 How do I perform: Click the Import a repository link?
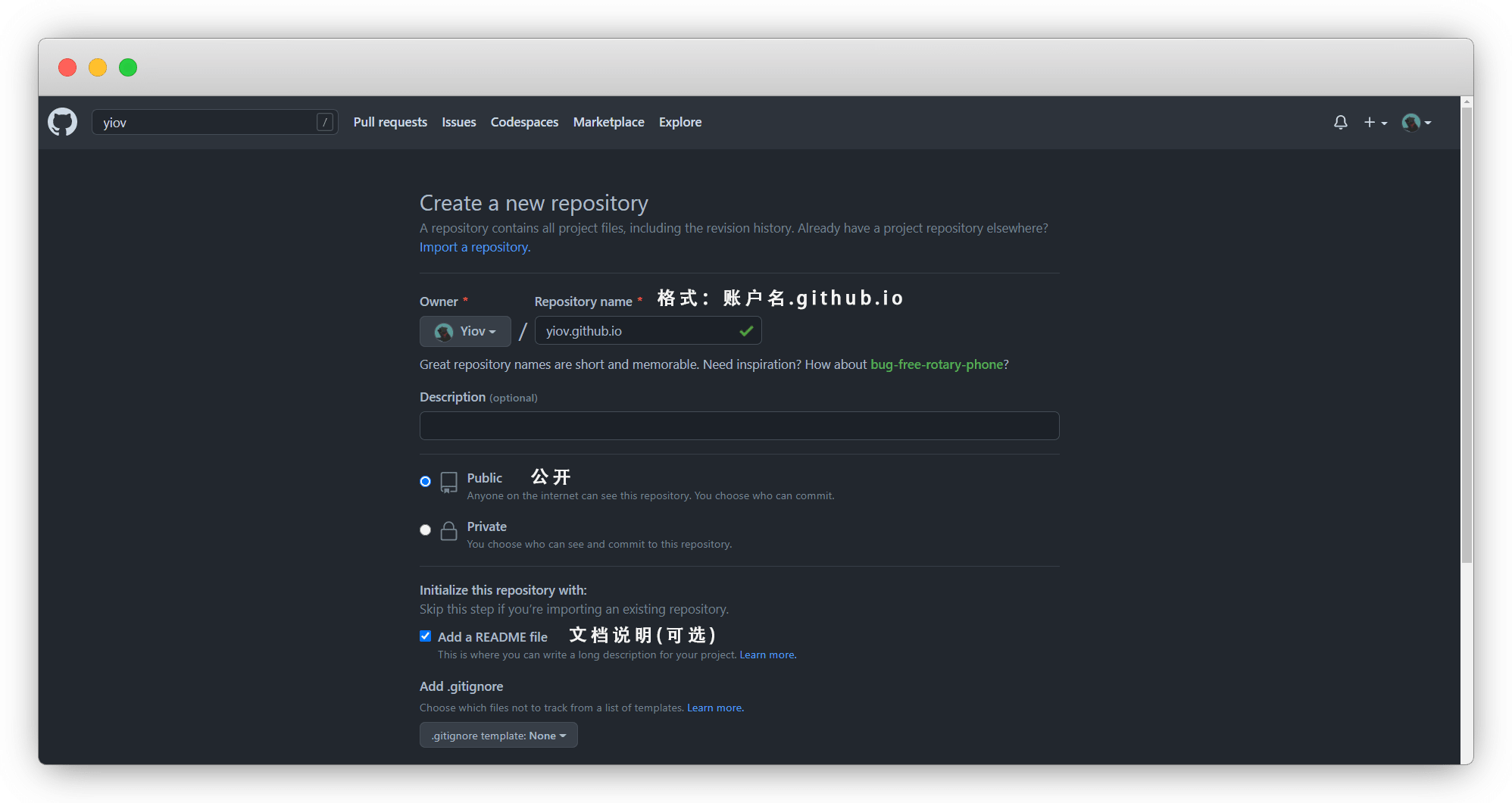pos(474,247)
